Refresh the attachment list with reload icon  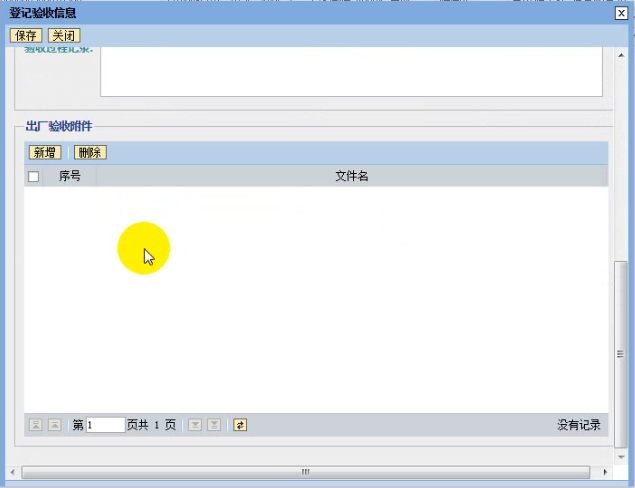point(240,425)
